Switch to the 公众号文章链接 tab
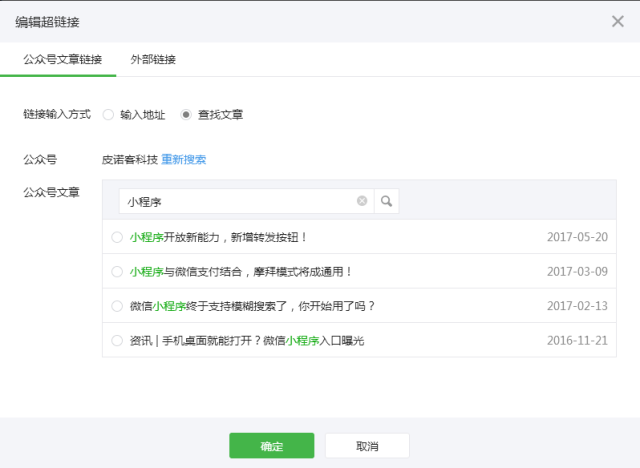Image resolution: width=640 pixels, height=468 pixels. pyautogui.click(x=62, y=59)
